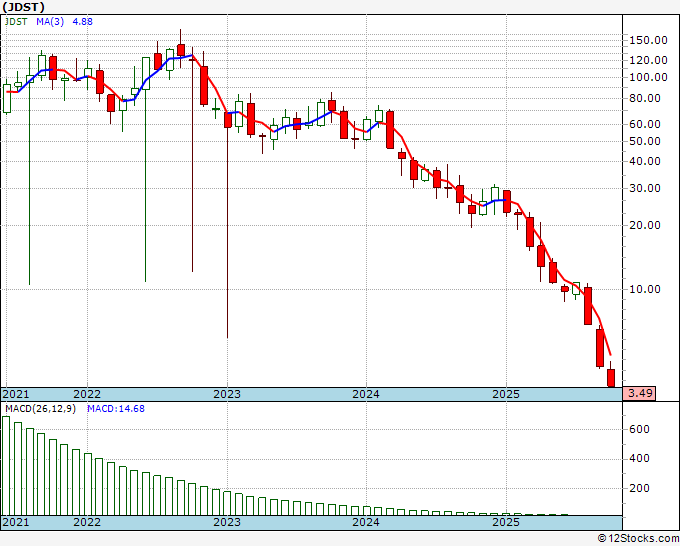Click 2023 on the price chart time axis
The width and height of the screenshot is (680, 546).
point(227,394)
